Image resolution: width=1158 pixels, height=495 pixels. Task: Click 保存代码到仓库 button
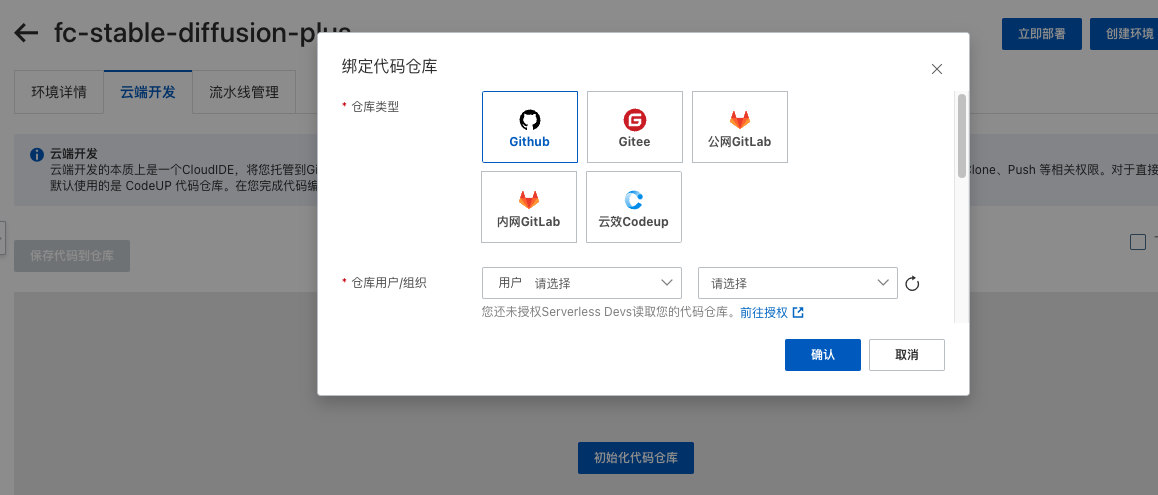click(72, 256)
